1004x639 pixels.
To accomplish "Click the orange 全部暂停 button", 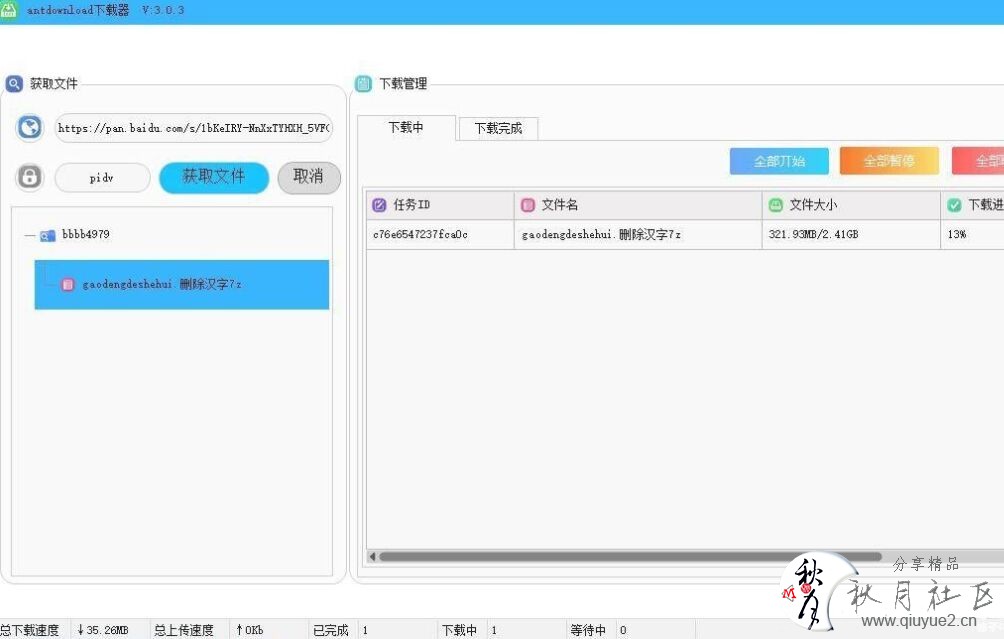I will [x=889, y=161].
